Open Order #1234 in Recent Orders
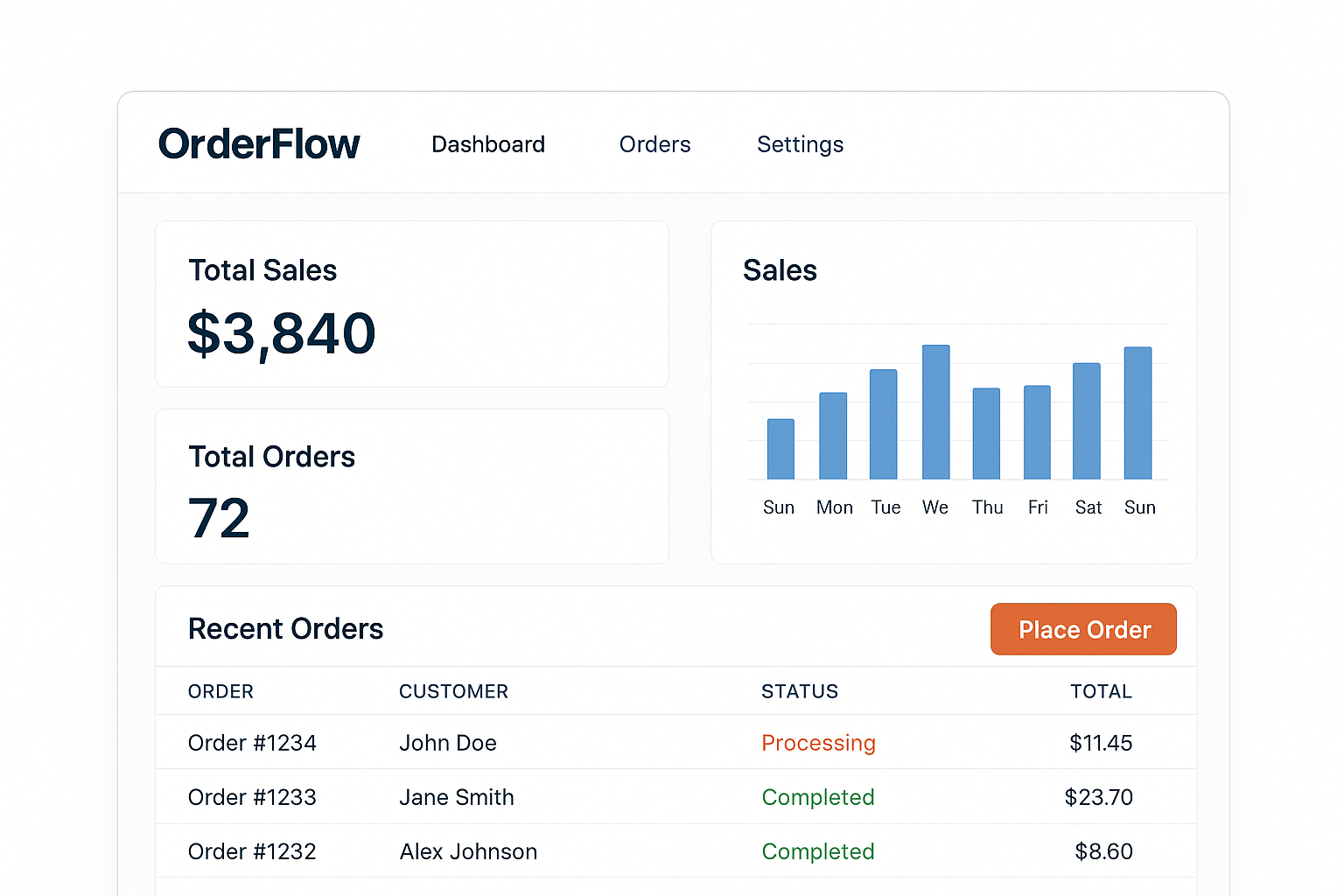This screenshot has height=896, width=1344. click(252, 743)
